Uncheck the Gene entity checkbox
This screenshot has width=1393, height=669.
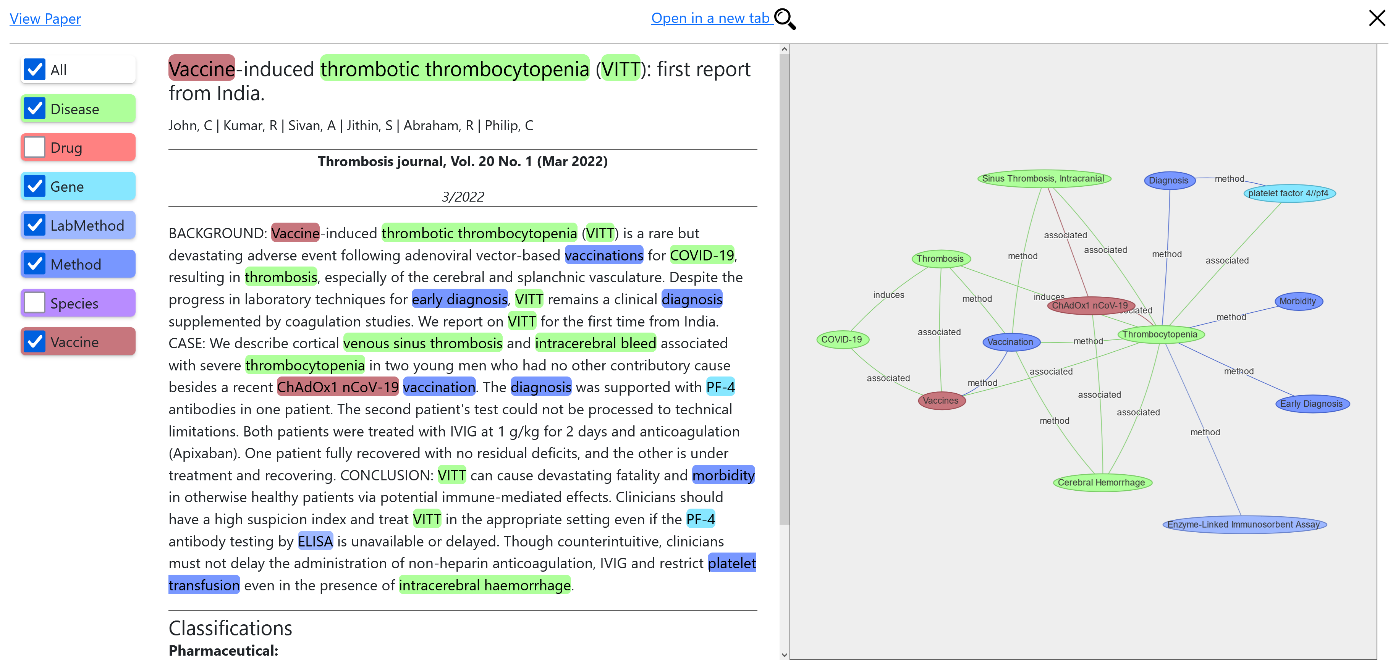click(35, 186)
